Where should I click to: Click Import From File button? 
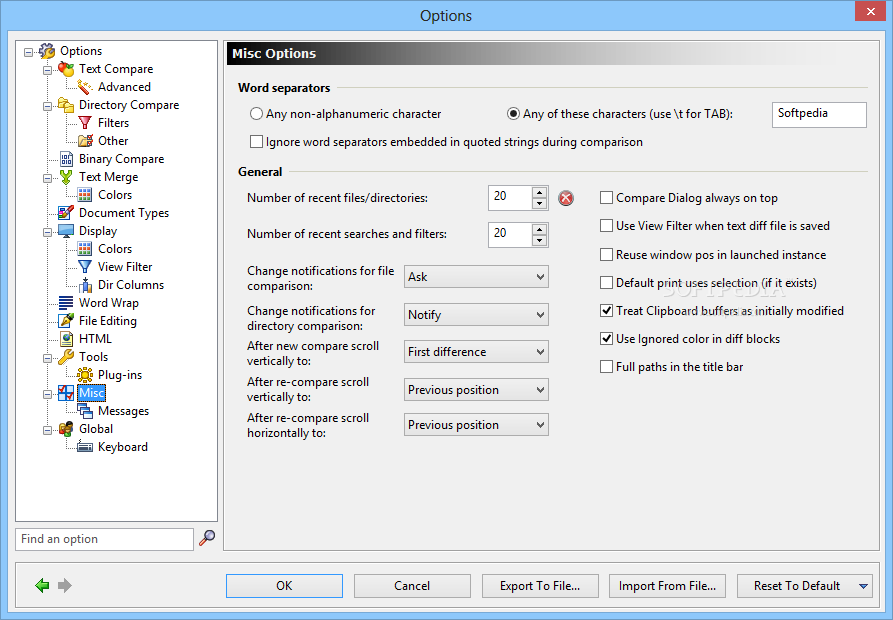pos(667,586)
